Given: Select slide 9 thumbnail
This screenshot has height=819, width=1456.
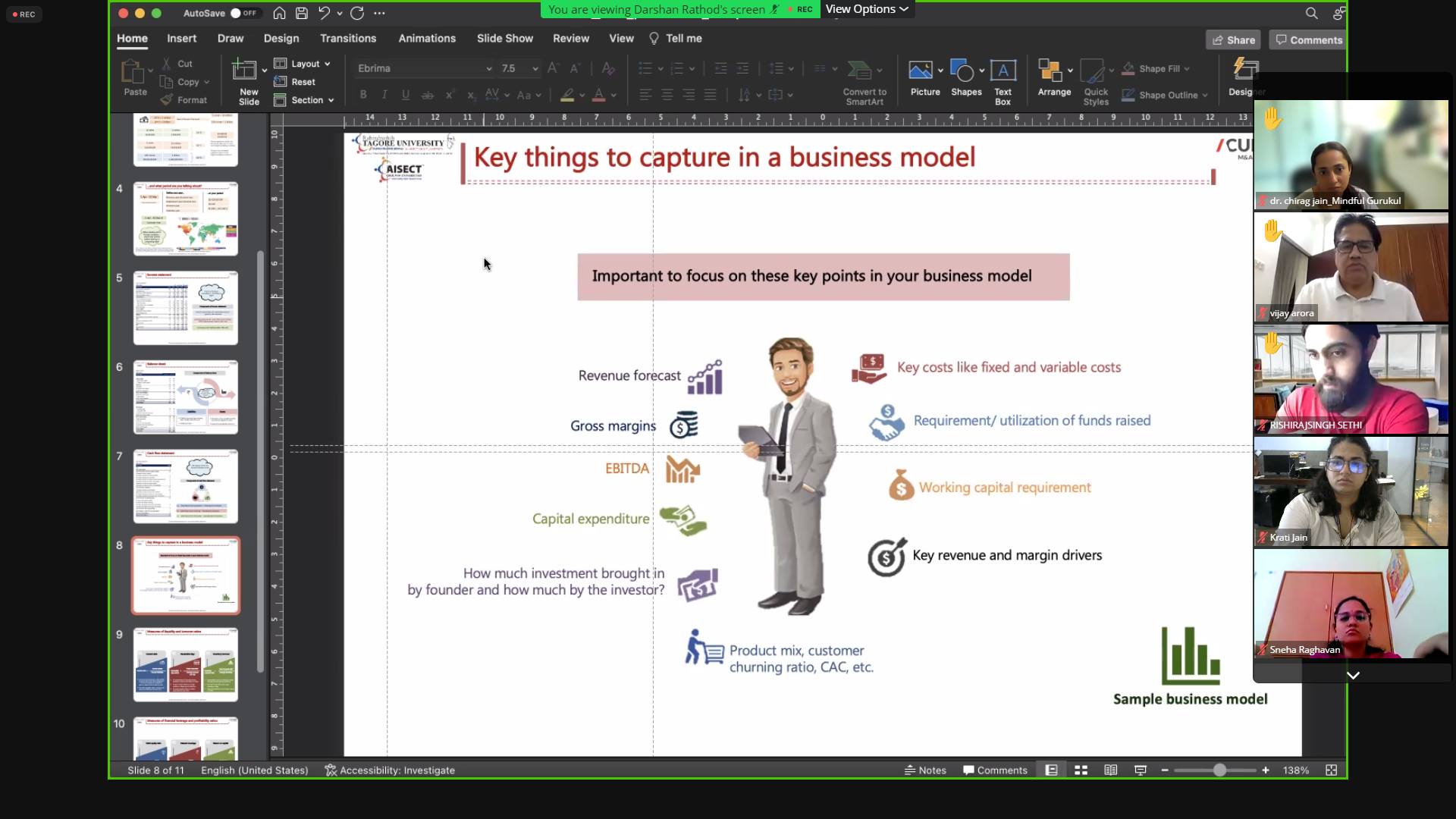Looking at the screenshot, I should [x=186, y=664].
